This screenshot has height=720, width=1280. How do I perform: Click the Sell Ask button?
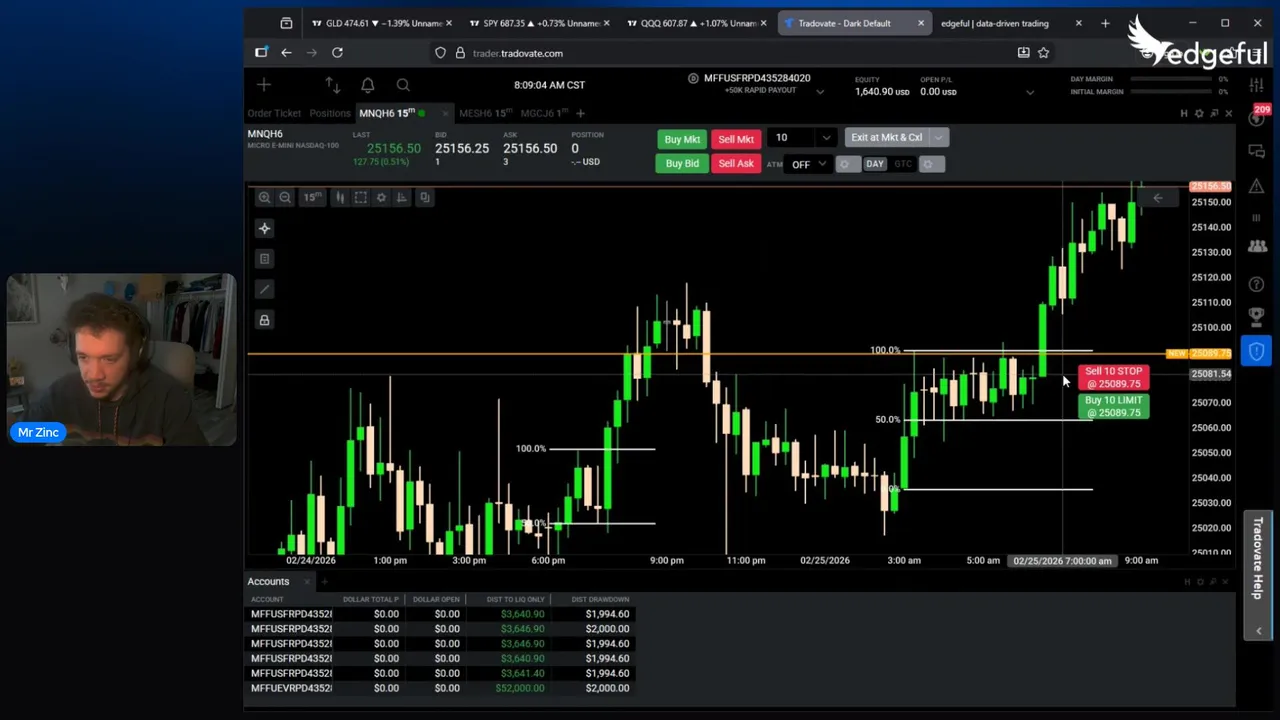pyautogui.click(x=735, y=164)
